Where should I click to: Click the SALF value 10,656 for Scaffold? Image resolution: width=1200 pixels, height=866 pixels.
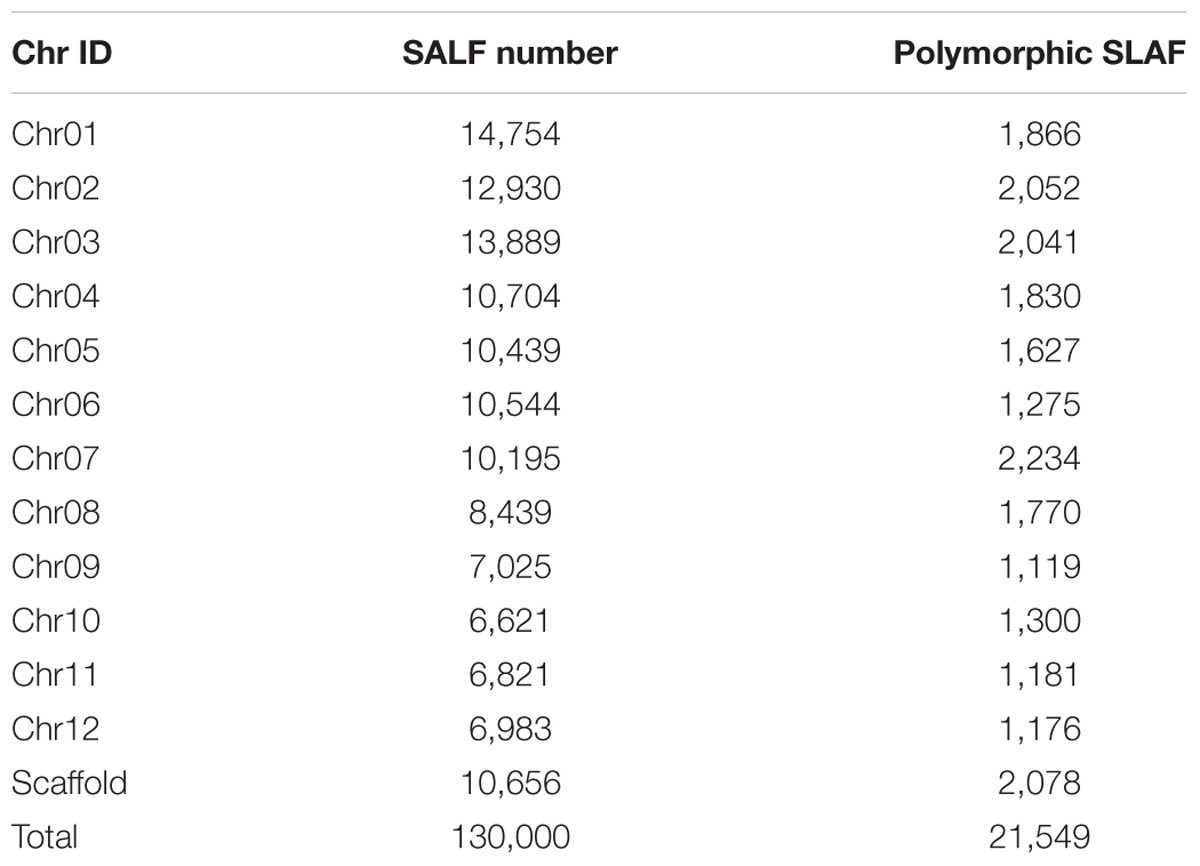[x=509, y=782]
